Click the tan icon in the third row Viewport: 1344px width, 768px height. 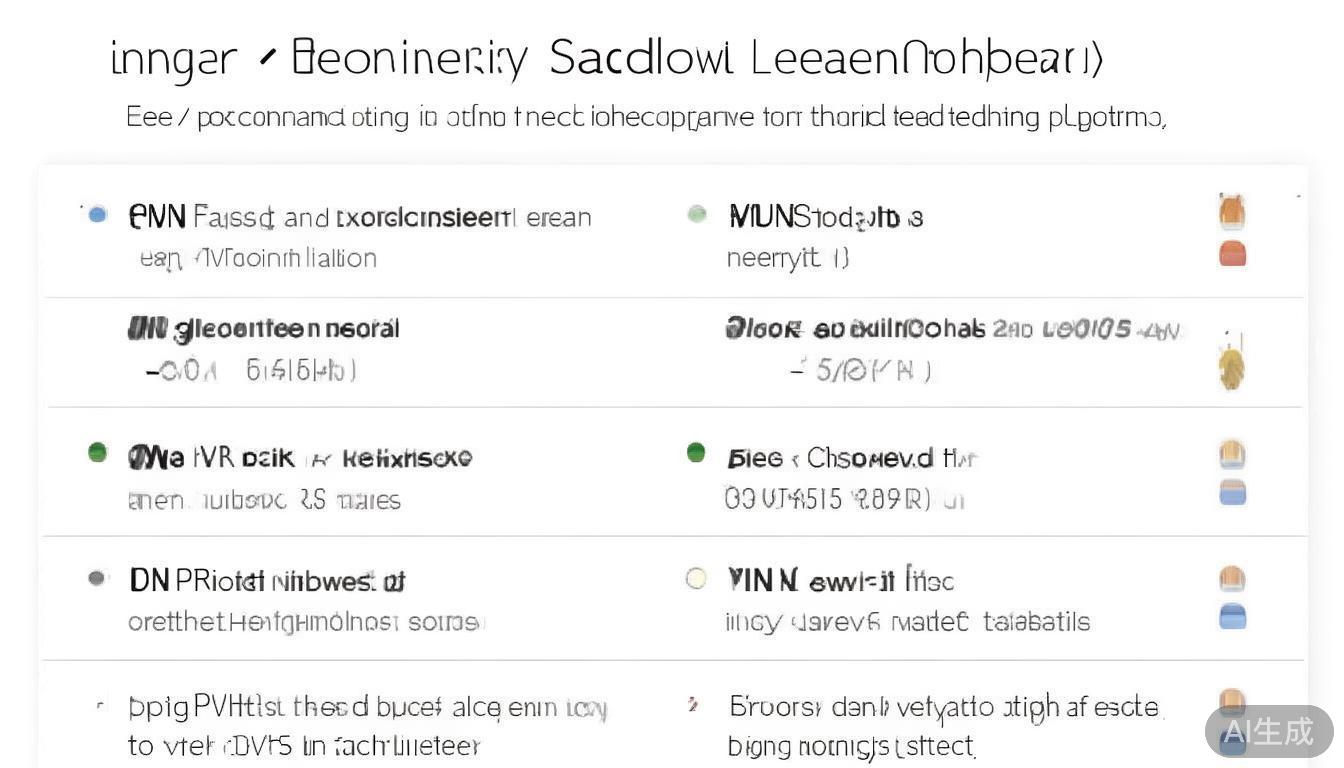1232,456
